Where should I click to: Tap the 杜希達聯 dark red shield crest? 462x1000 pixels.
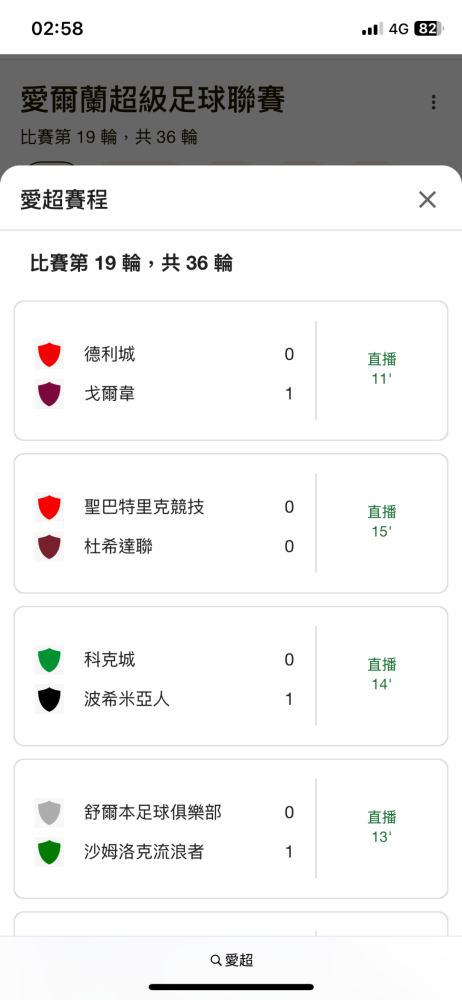coord(49,547)
